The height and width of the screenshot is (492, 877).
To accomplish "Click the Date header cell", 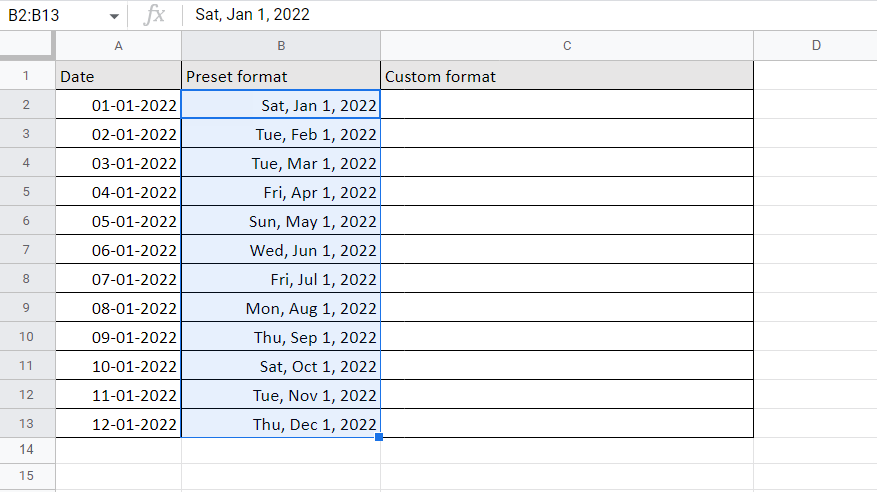I will click(x=119, y=75).
